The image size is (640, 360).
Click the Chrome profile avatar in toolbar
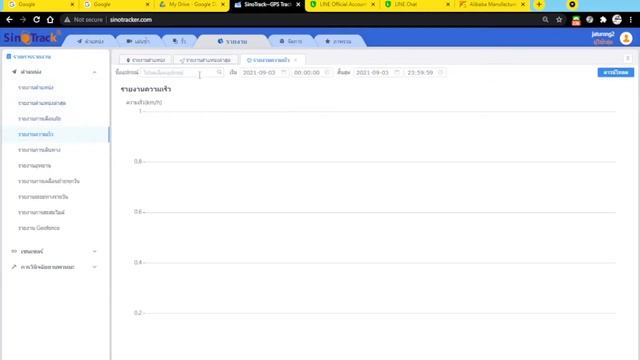coord(617,20)
